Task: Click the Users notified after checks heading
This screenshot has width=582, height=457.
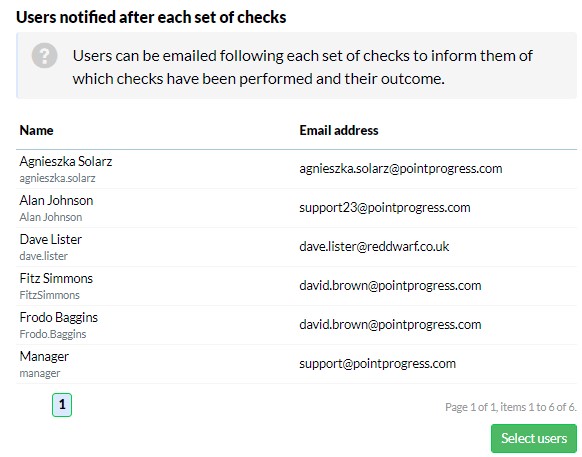Action: (151, 17)
